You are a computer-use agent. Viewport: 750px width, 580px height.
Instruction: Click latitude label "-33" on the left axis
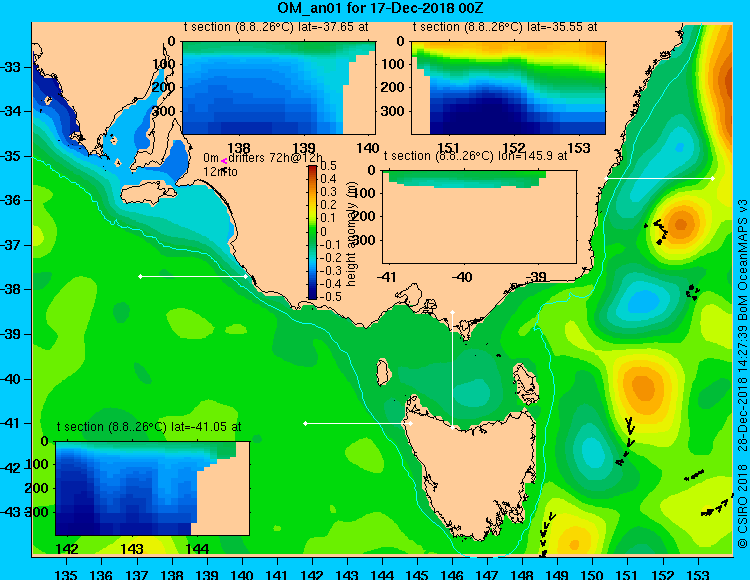[11, 67]
